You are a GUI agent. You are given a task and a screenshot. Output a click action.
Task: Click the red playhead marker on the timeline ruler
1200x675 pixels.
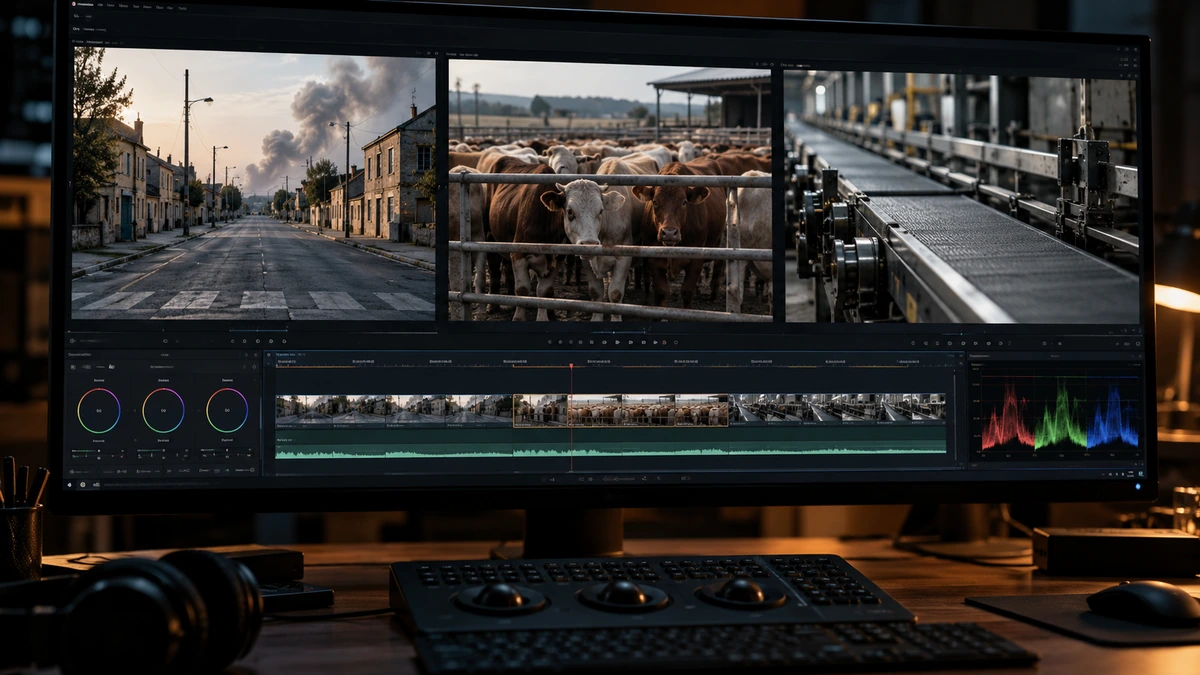[571, 366]
